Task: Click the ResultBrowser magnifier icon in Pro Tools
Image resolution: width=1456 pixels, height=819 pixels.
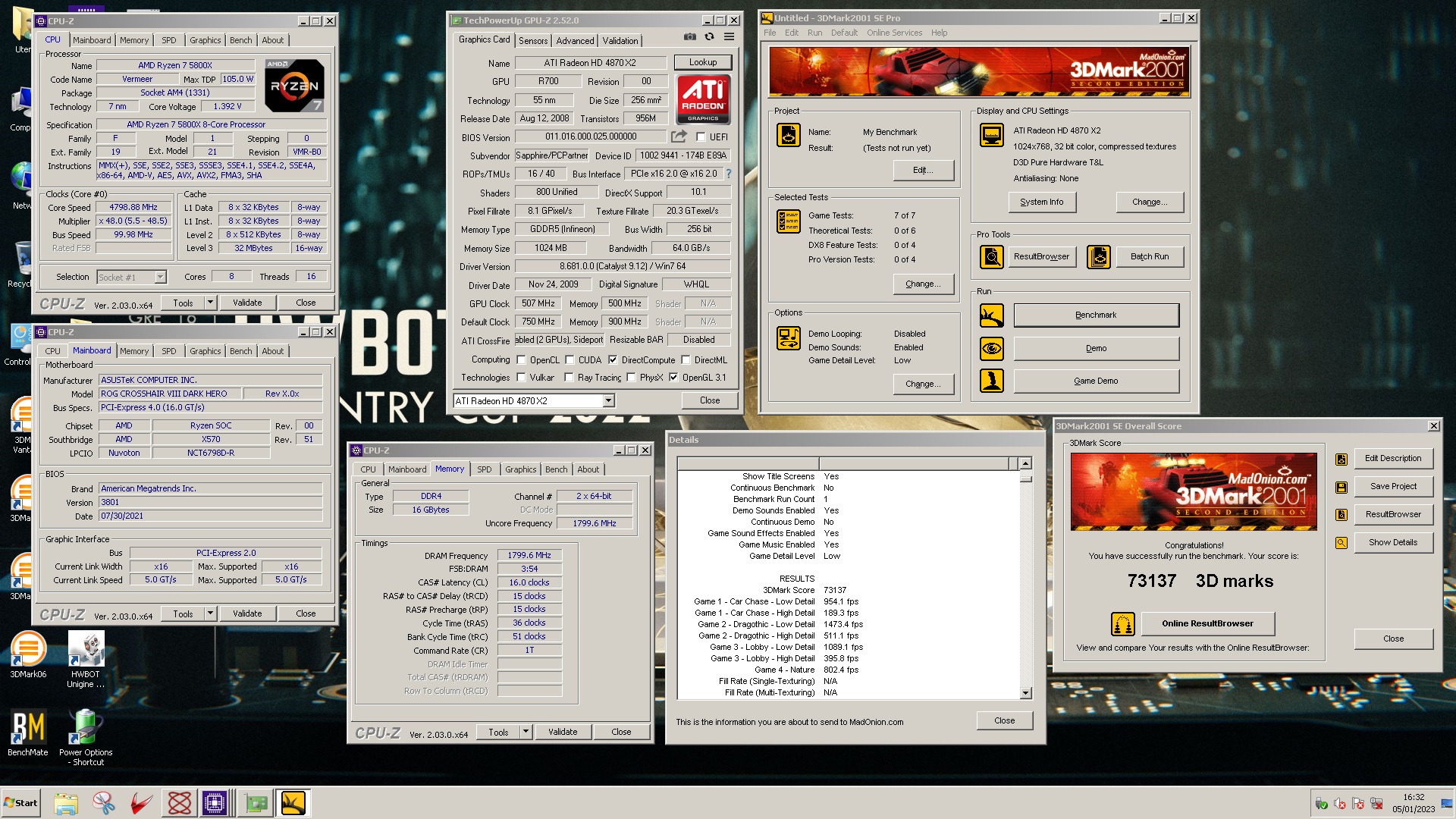Action: click(x=991, y=257)
